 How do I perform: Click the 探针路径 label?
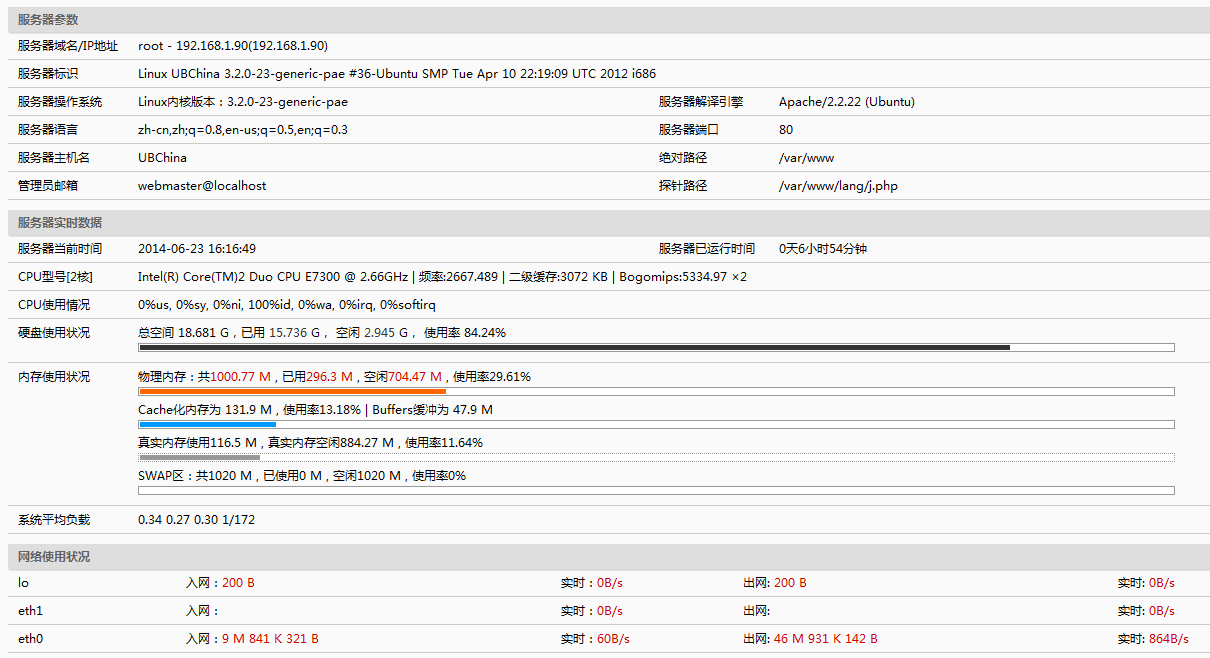point(683,186)
